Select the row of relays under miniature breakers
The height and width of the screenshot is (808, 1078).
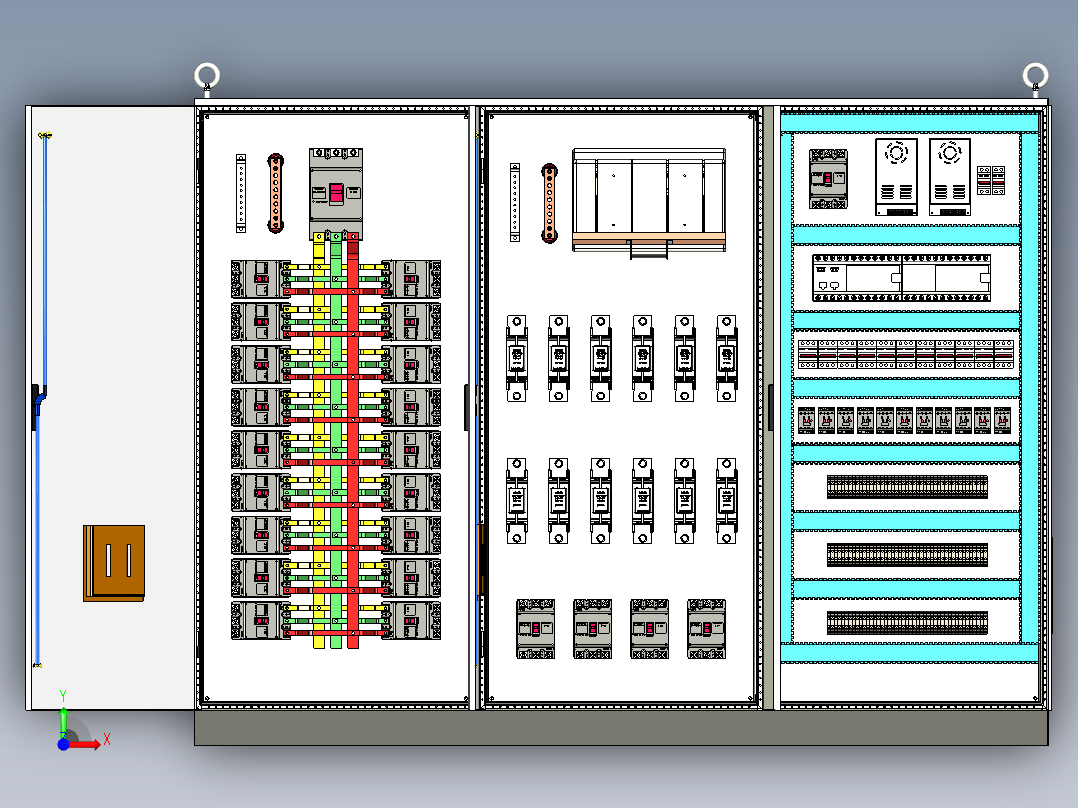905,420
